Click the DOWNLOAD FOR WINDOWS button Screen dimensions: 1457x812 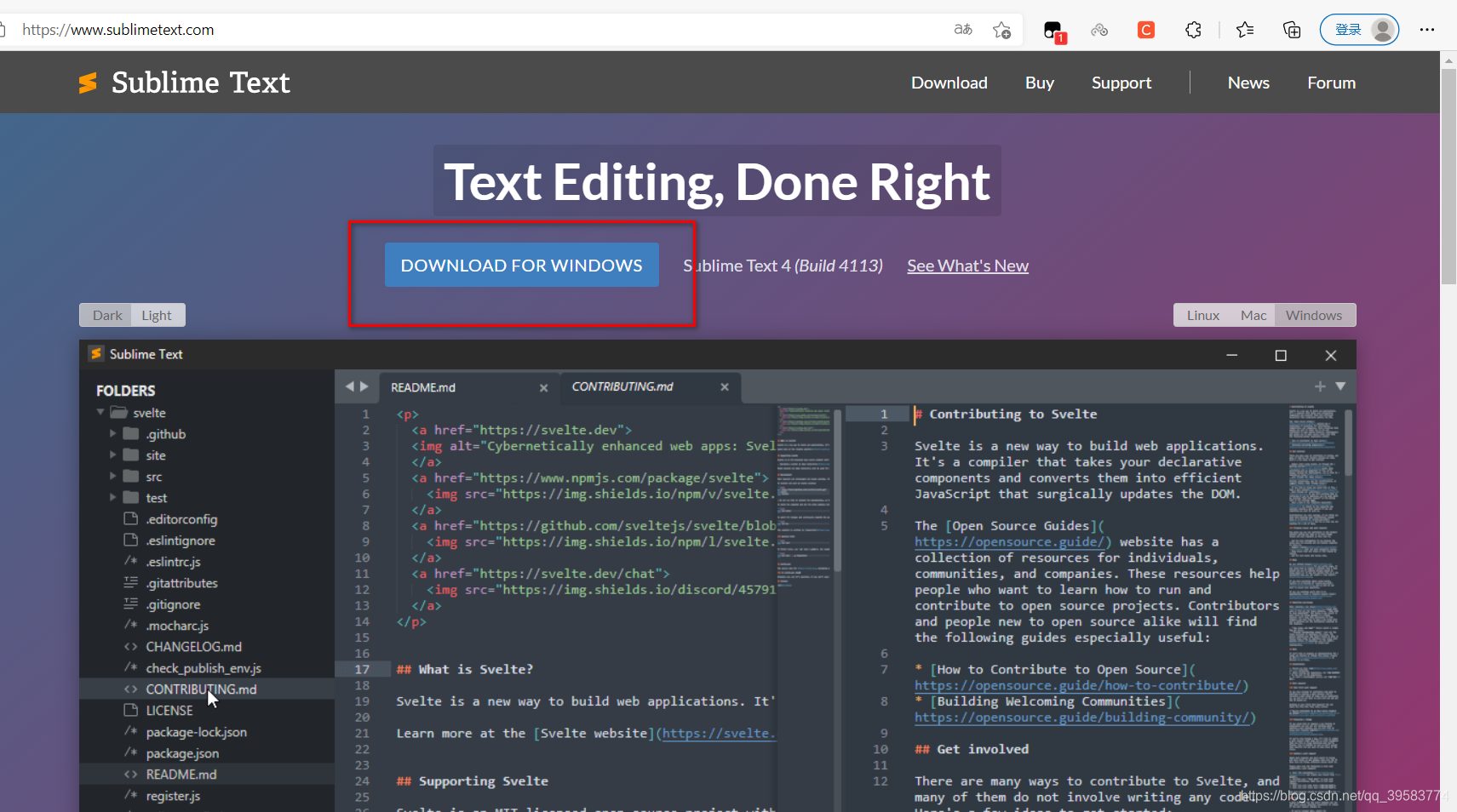pyautogui.click(x=522, y=265)
